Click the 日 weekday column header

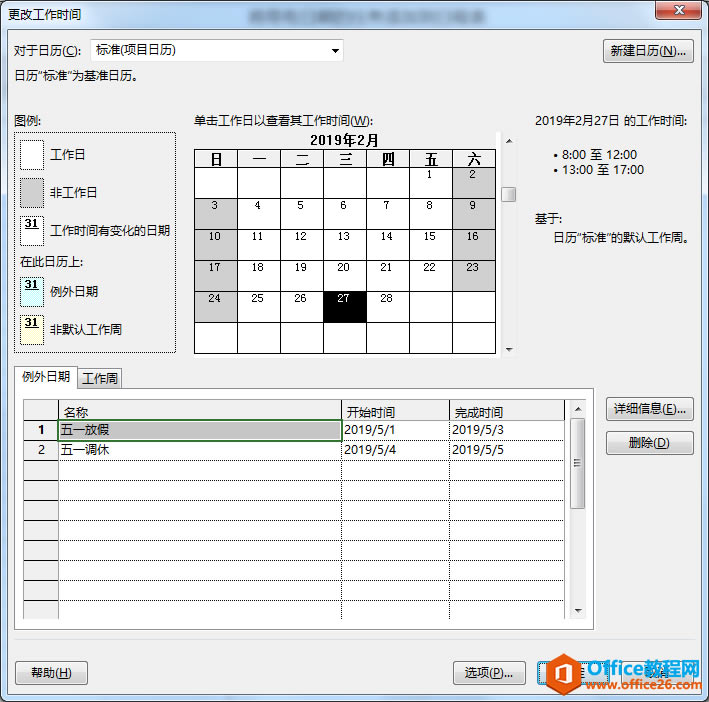tap(216, 159)
